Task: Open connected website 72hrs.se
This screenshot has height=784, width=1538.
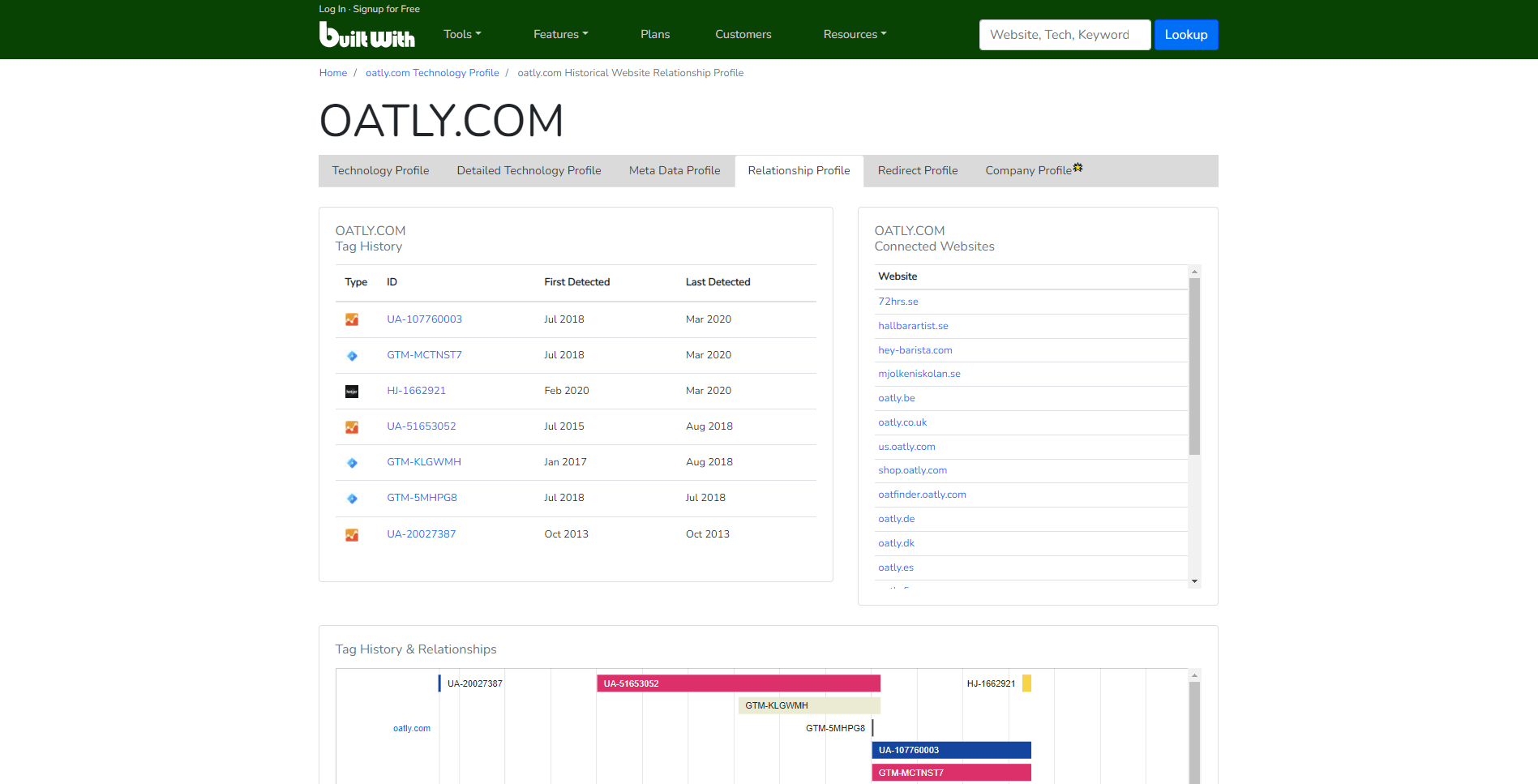Action: [x=898, y=302]
